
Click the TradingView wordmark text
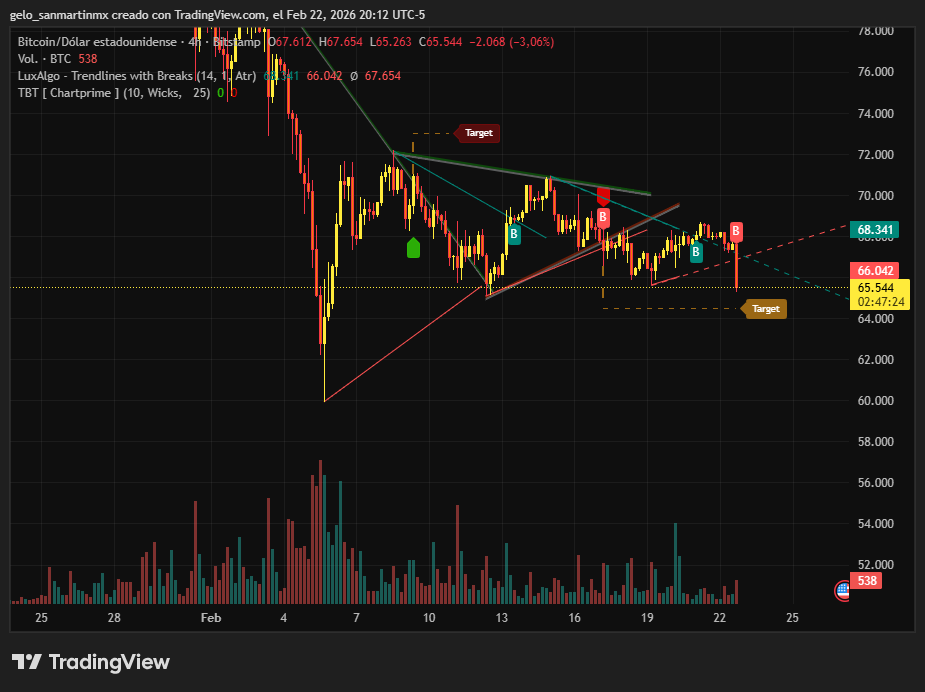click(109, 662)
